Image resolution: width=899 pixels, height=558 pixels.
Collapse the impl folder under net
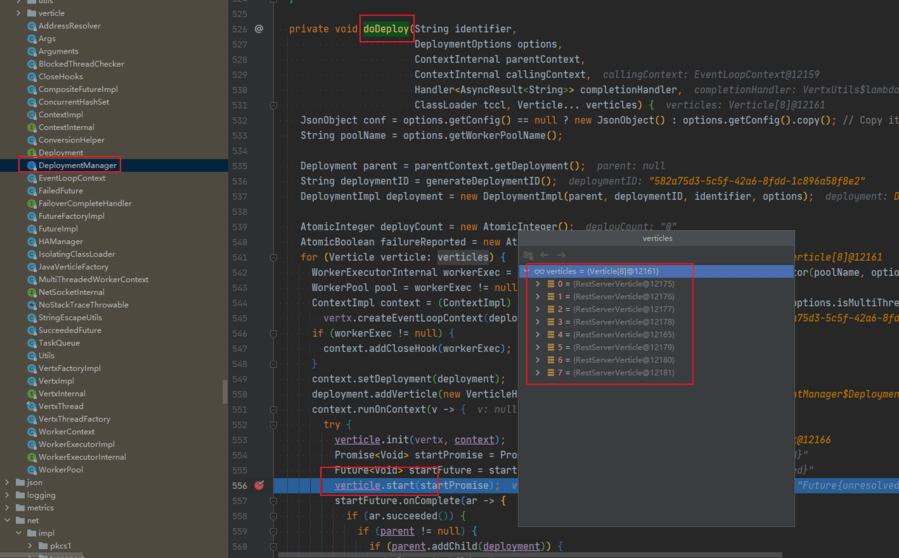pyautogui.click(x=19, y=533)
